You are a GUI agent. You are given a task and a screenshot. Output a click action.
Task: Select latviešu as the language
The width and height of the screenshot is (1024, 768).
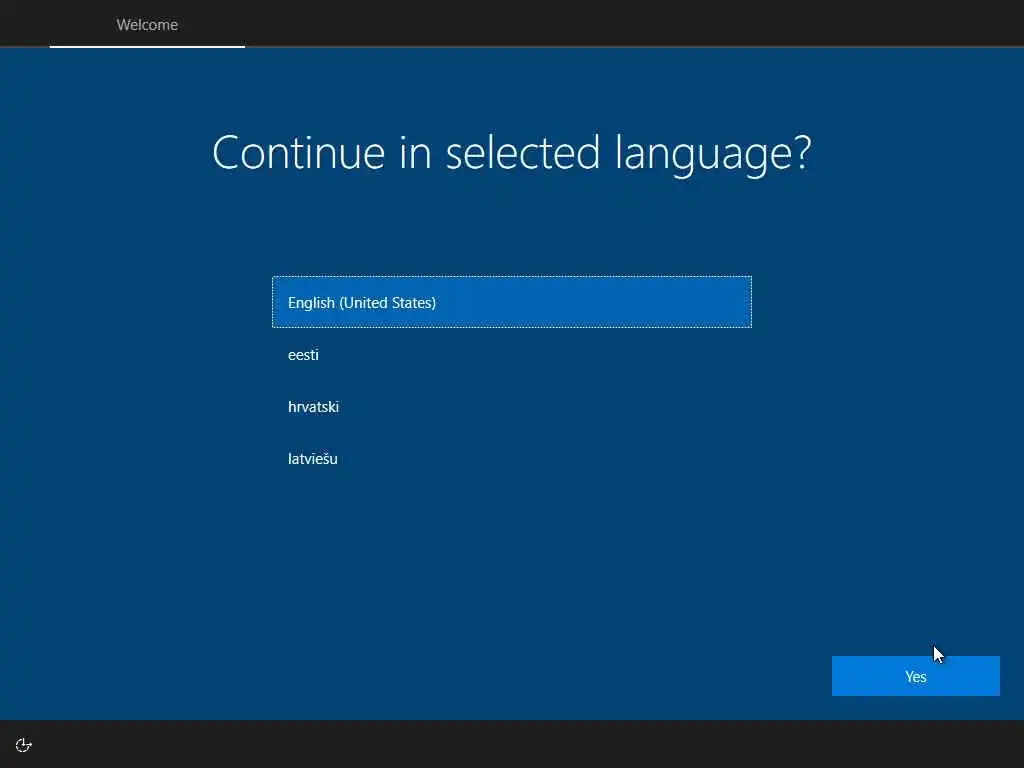click(x=512, y=458)
